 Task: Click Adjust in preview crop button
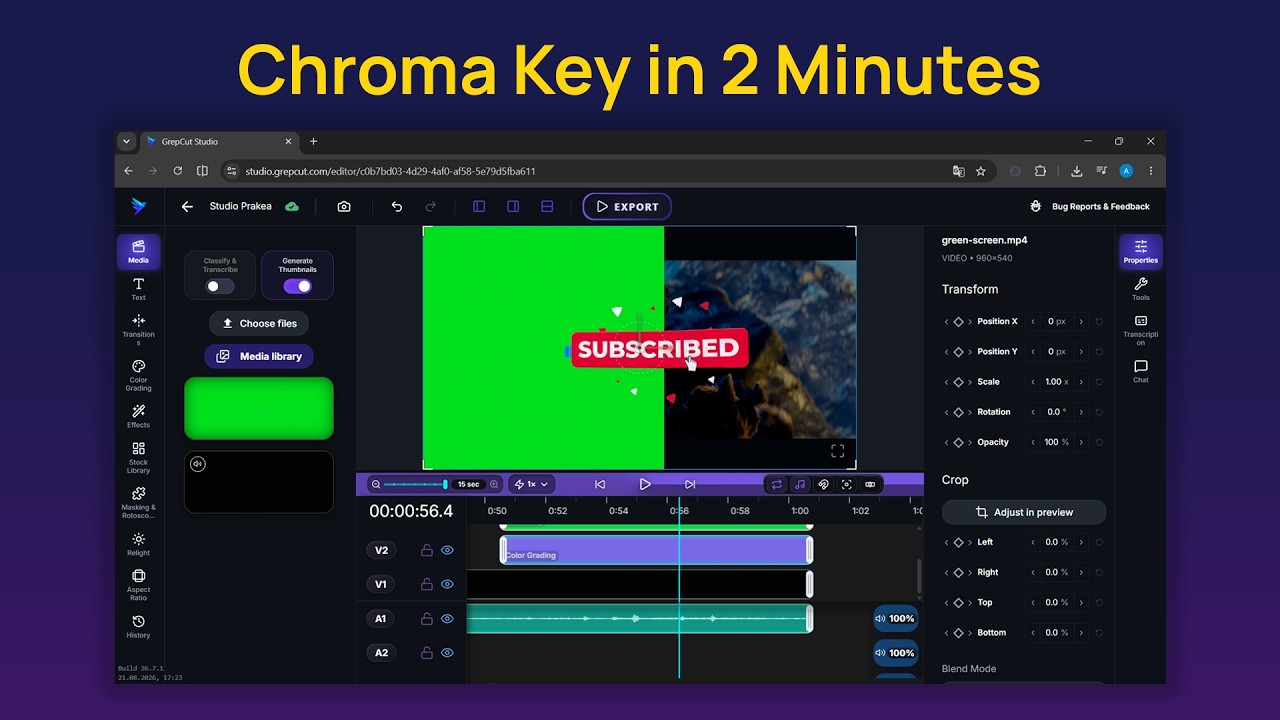[x=1024, y=512]
